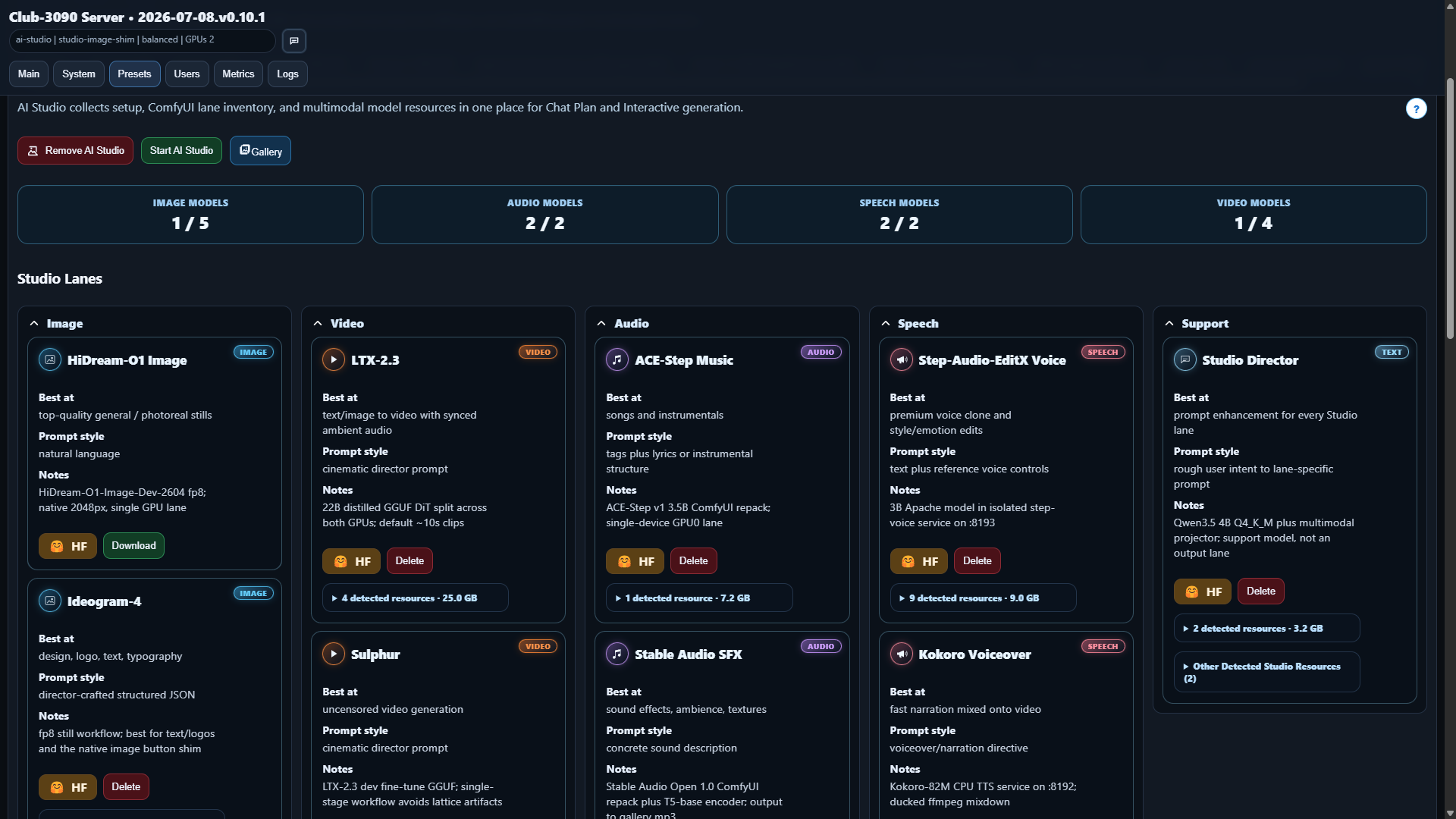The width and height of the screenshot is (1456, 819).
Task: Switch to the System tab
Action: coord(79,74)
